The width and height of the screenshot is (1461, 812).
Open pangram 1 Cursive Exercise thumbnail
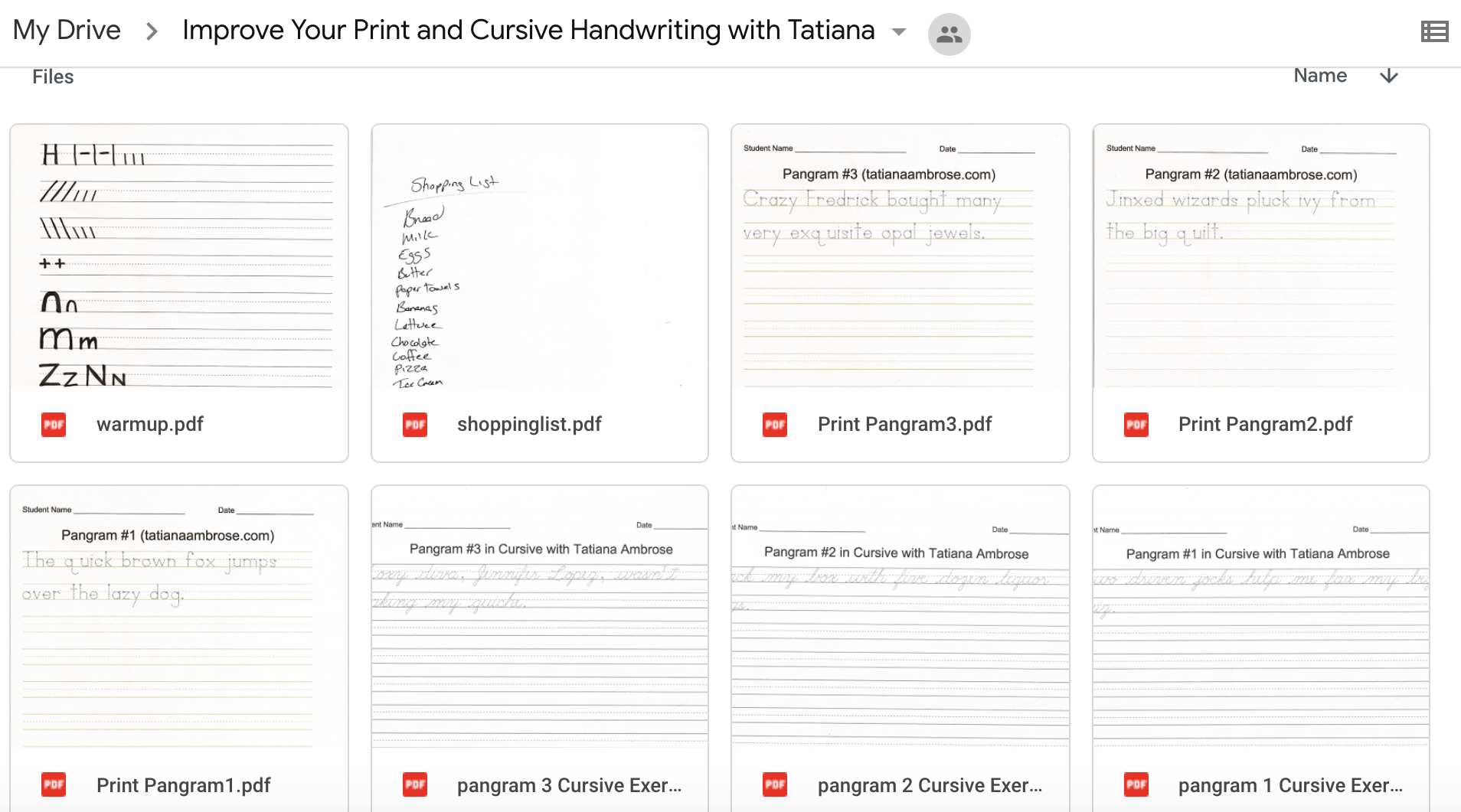(1261, 617)
